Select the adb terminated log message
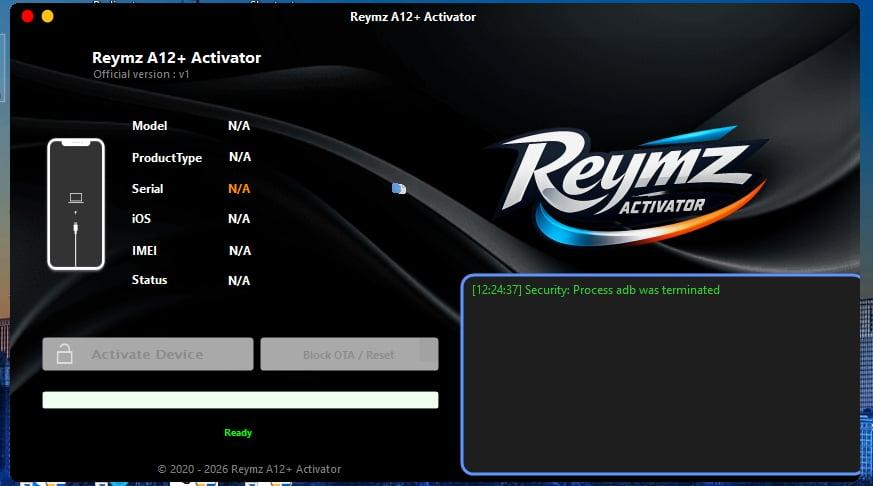Screen dimensions: 873x486 pyautogui.click(x=595, y=290)
